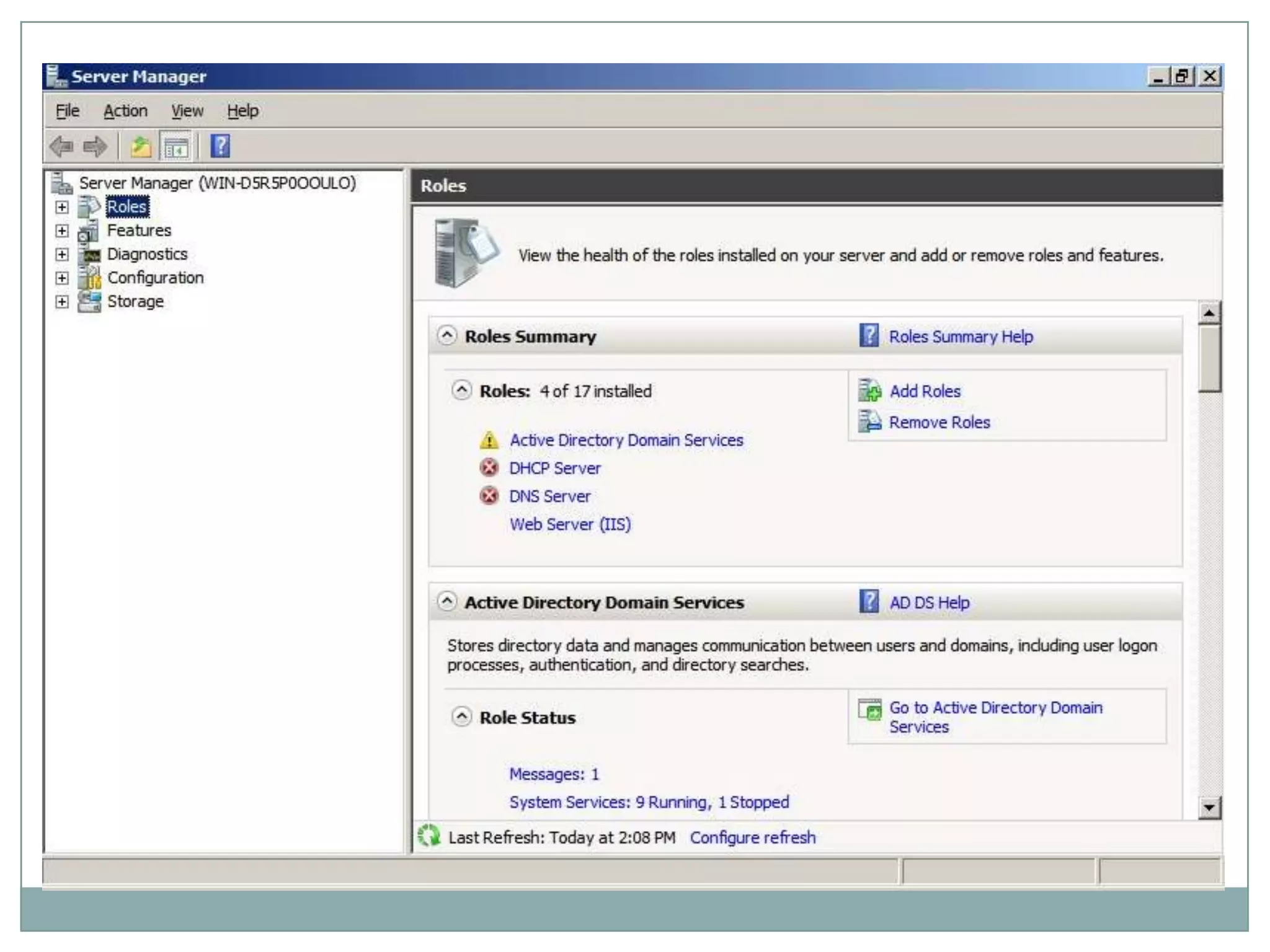Click the green refresh icon at bottom

(429, 836)
